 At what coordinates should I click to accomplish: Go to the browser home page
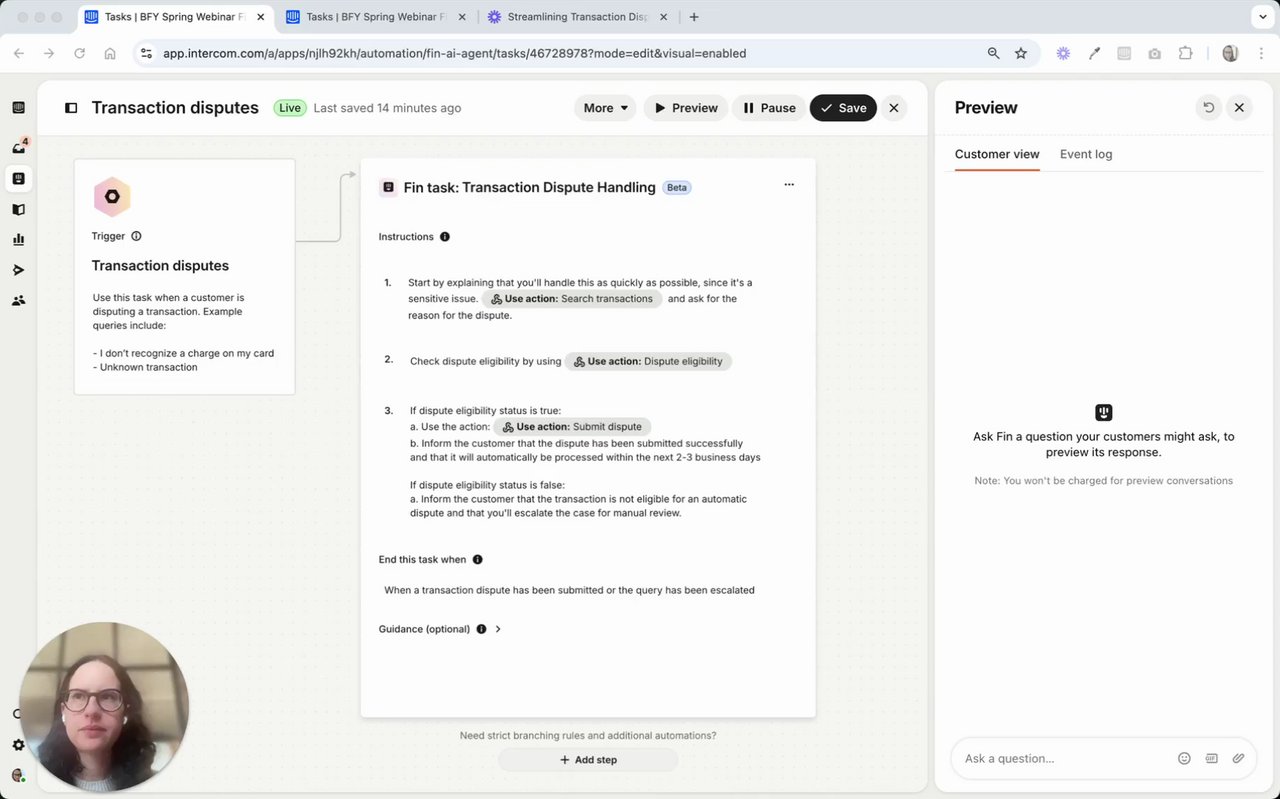pyautogui.click(x=110, y=53)
